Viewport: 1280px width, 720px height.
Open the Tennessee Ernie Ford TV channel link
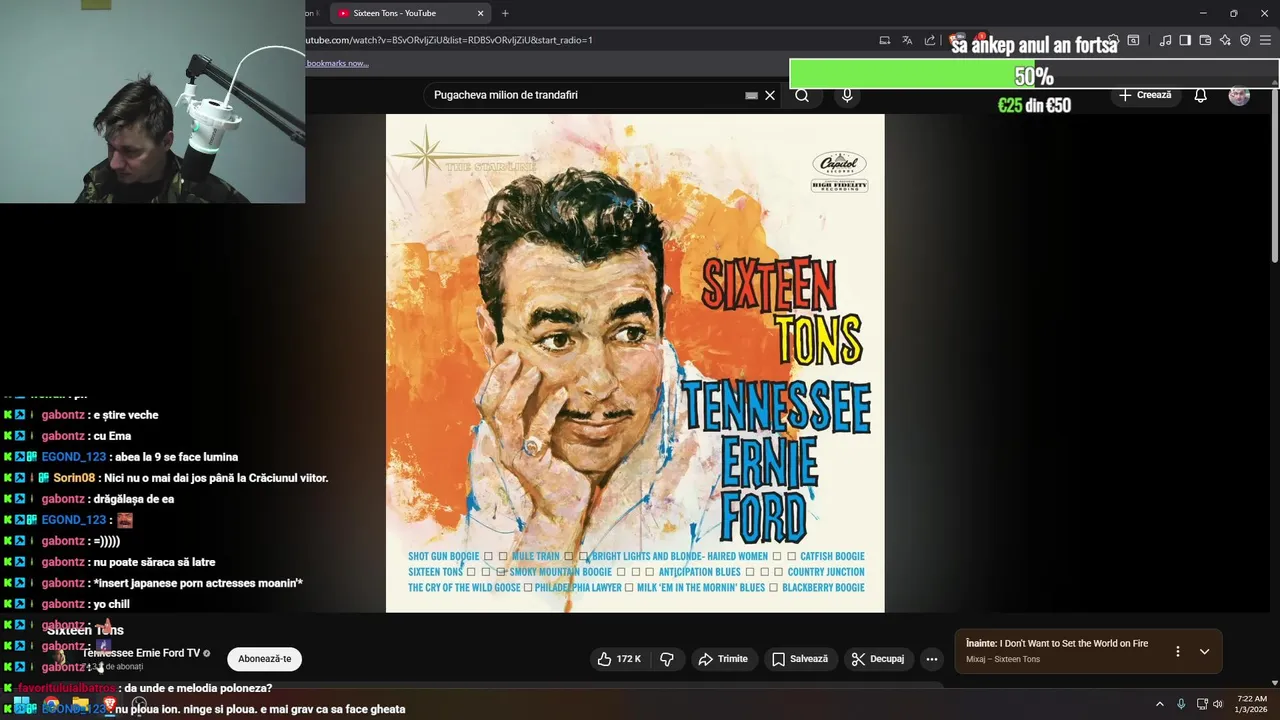coord(141,653)
